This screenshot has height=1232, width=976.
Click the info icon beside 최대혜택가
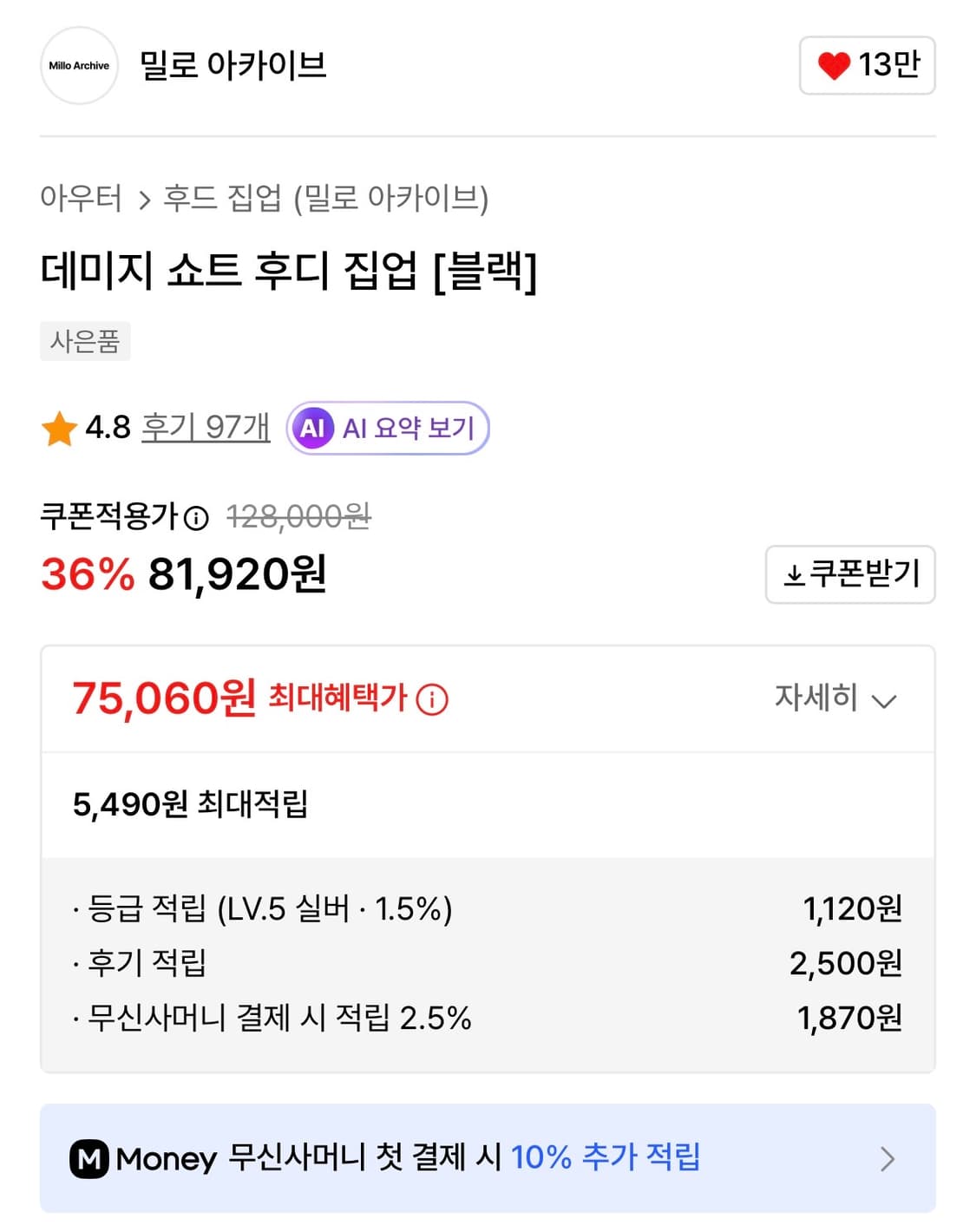tap(433, 698)
